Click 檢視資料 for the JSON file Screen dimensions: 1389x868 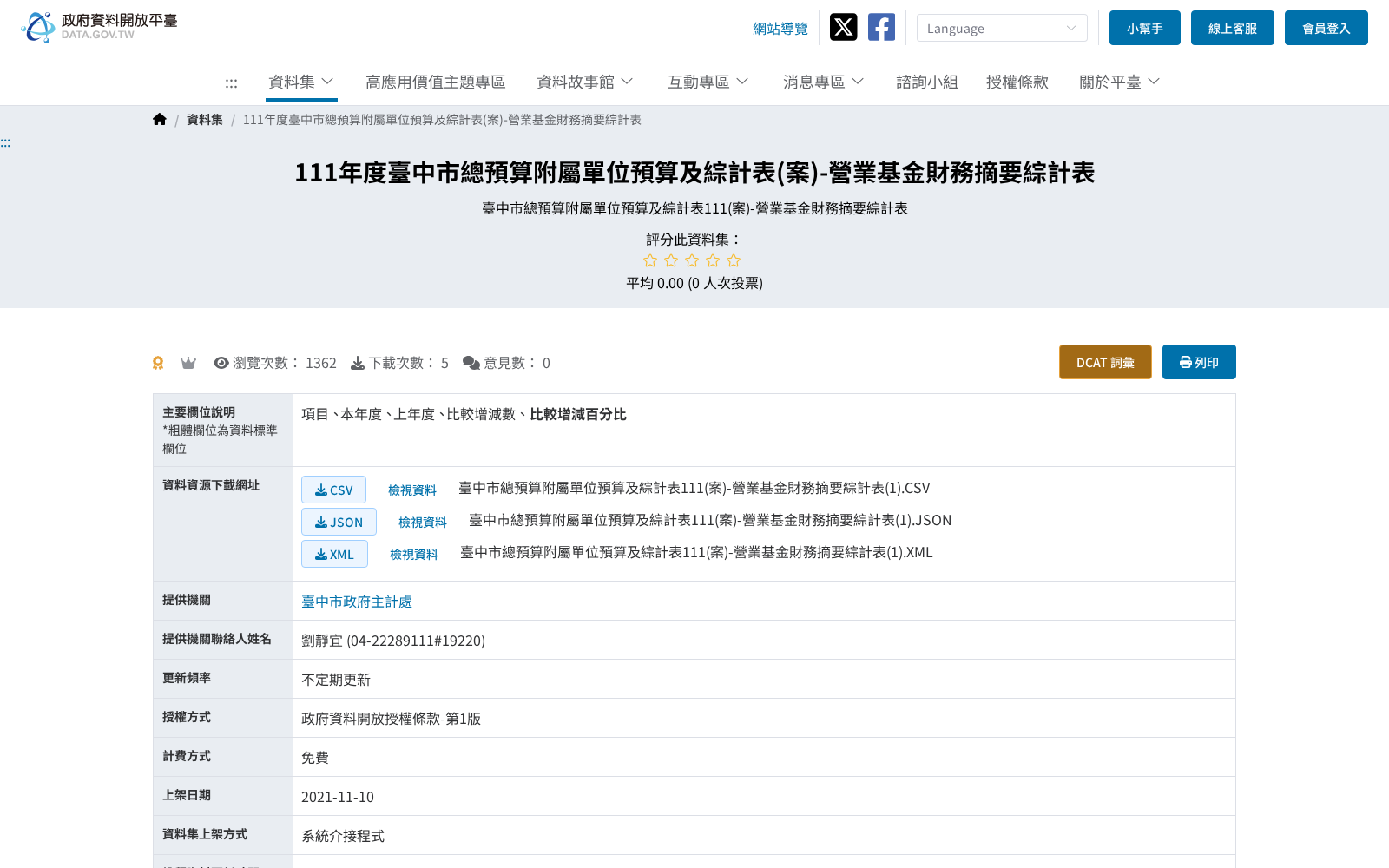pyautogui.click(x=423, y=523)
